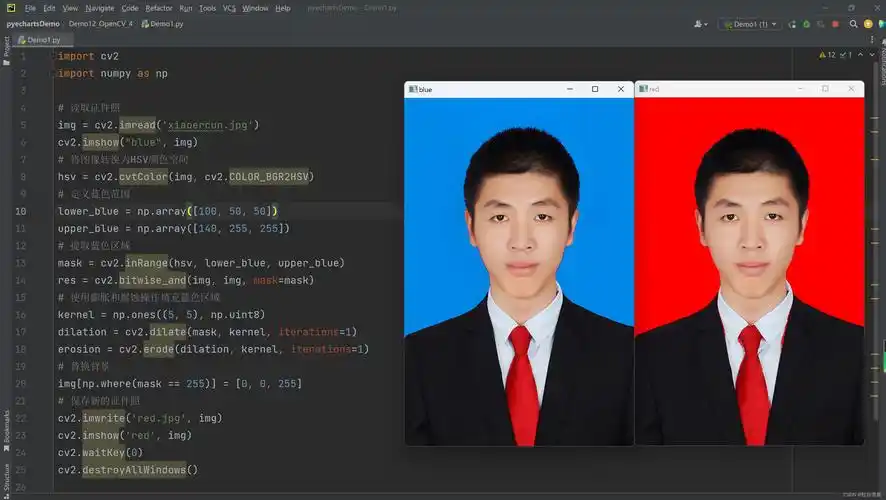Click the cv2.bitwise_and line

(x=185, y=280)
